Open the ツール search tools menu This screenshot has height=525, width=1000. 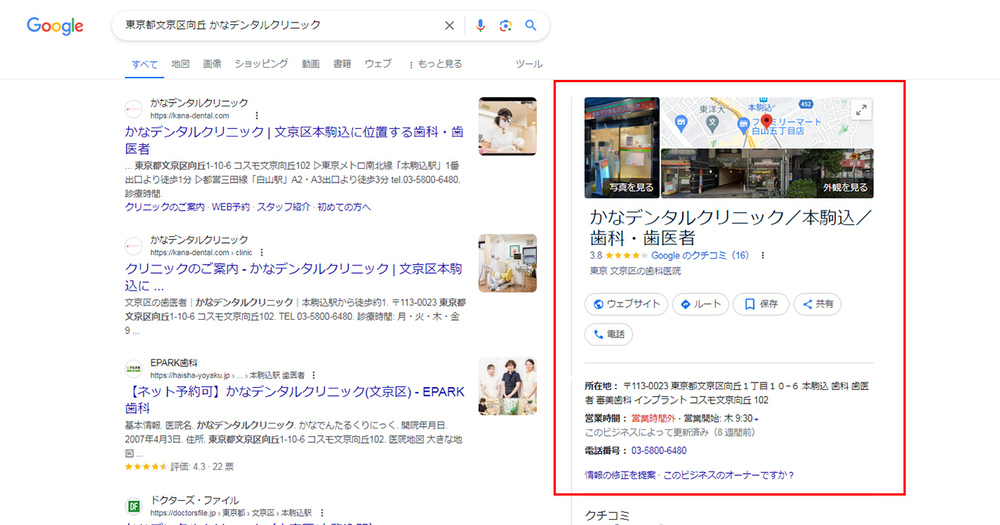(x=528, y=64)
